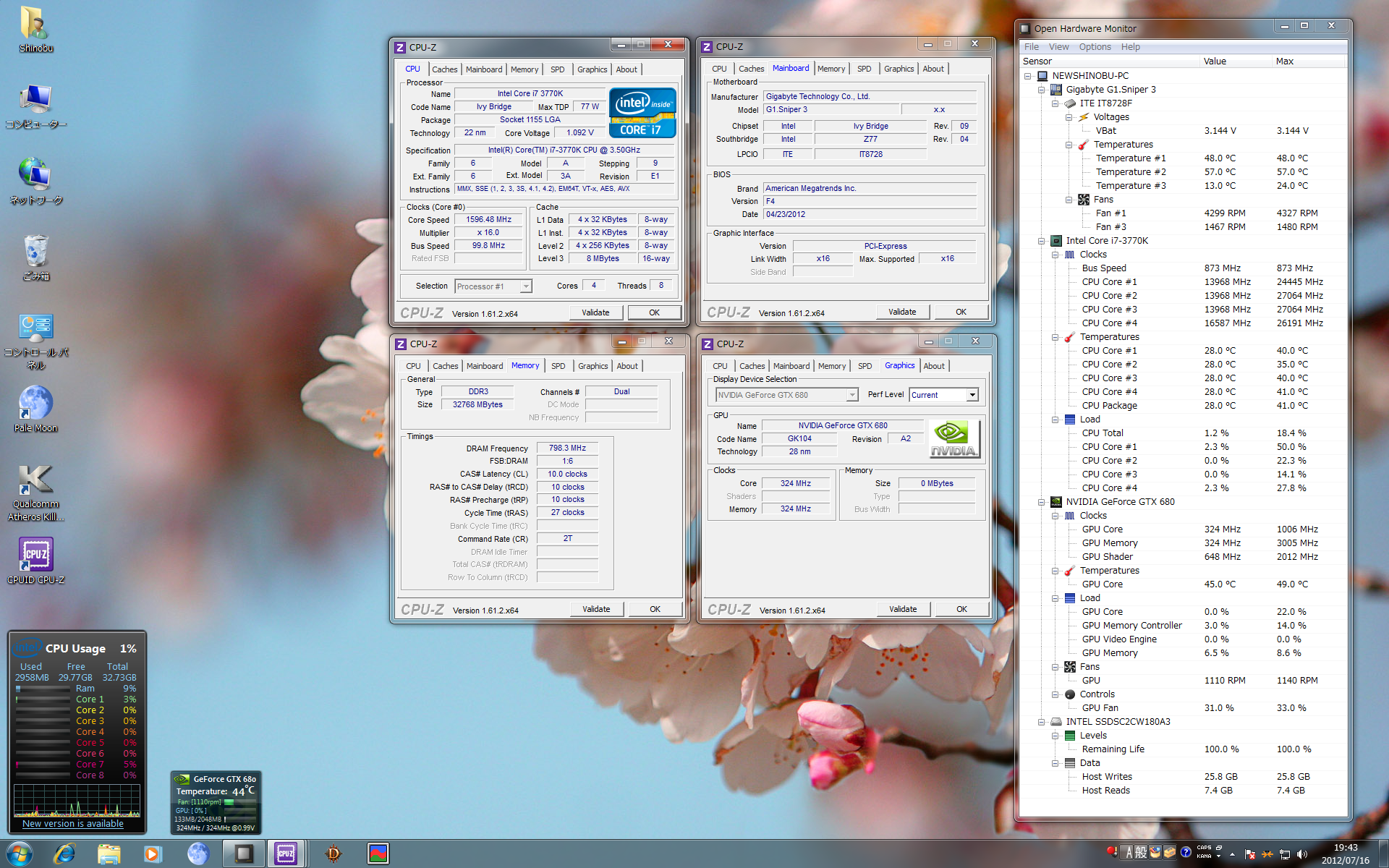Screen dimensions: 1389x868
Task: Open the Options menu in Hardware Monitor
Action: (1094, 47)
